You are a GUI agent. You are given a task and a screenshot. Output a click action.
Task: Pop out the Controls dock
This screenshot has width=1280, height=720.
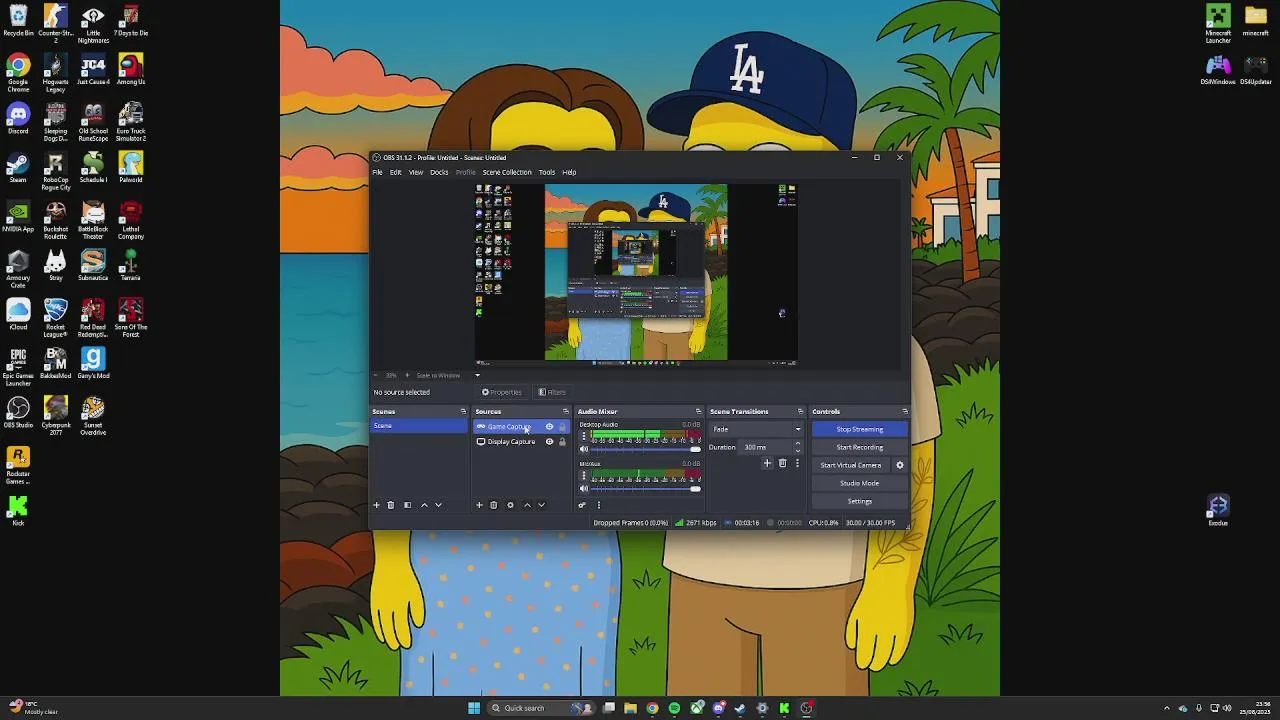(x=905, y=411)
